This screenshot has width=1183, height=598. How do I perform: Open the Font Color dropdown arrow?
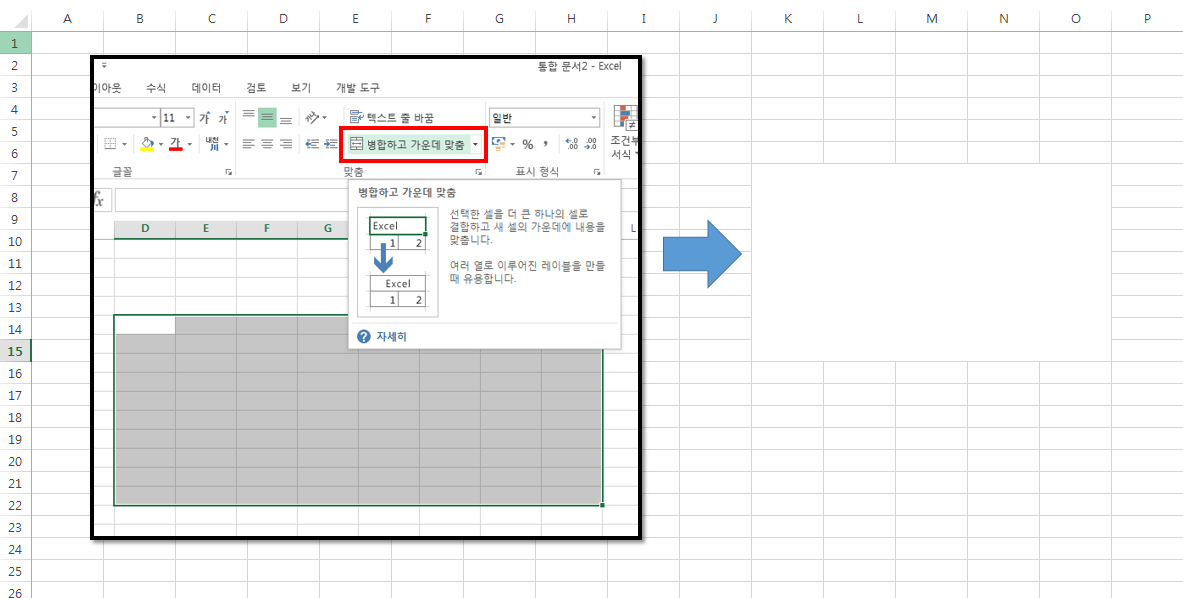(189, 144)
